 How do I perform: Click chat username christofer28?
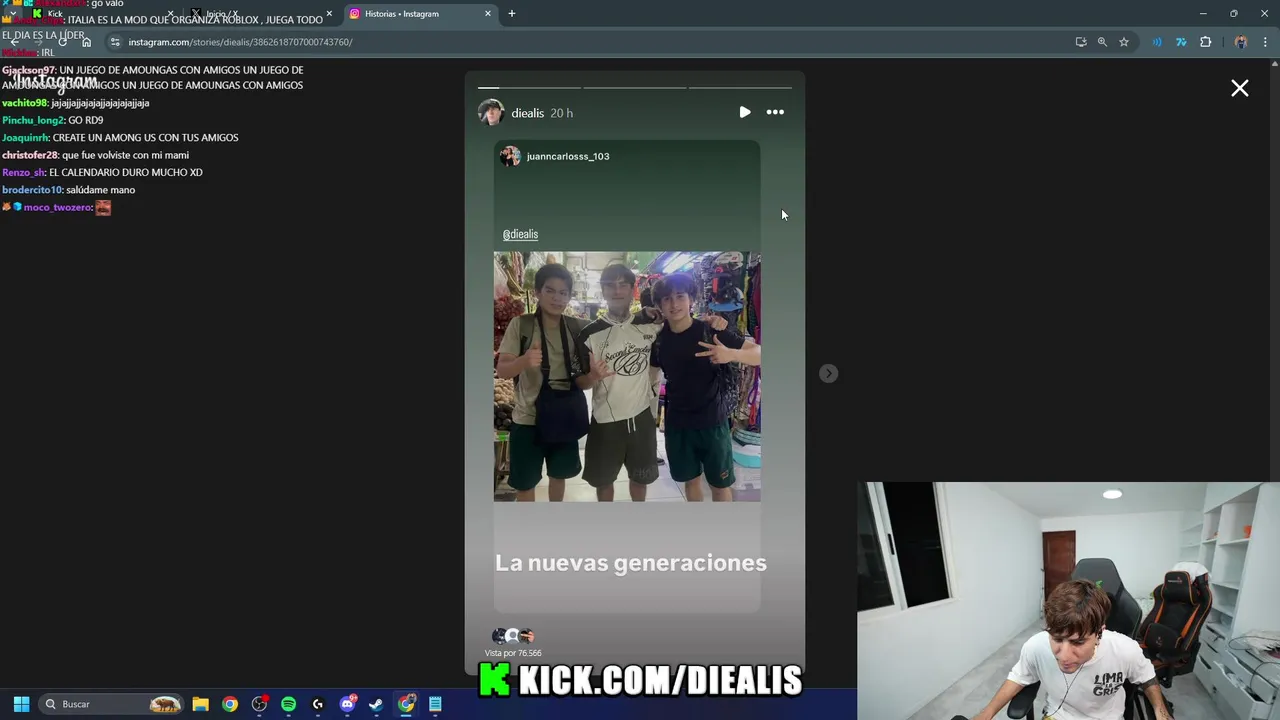(30, 155)
